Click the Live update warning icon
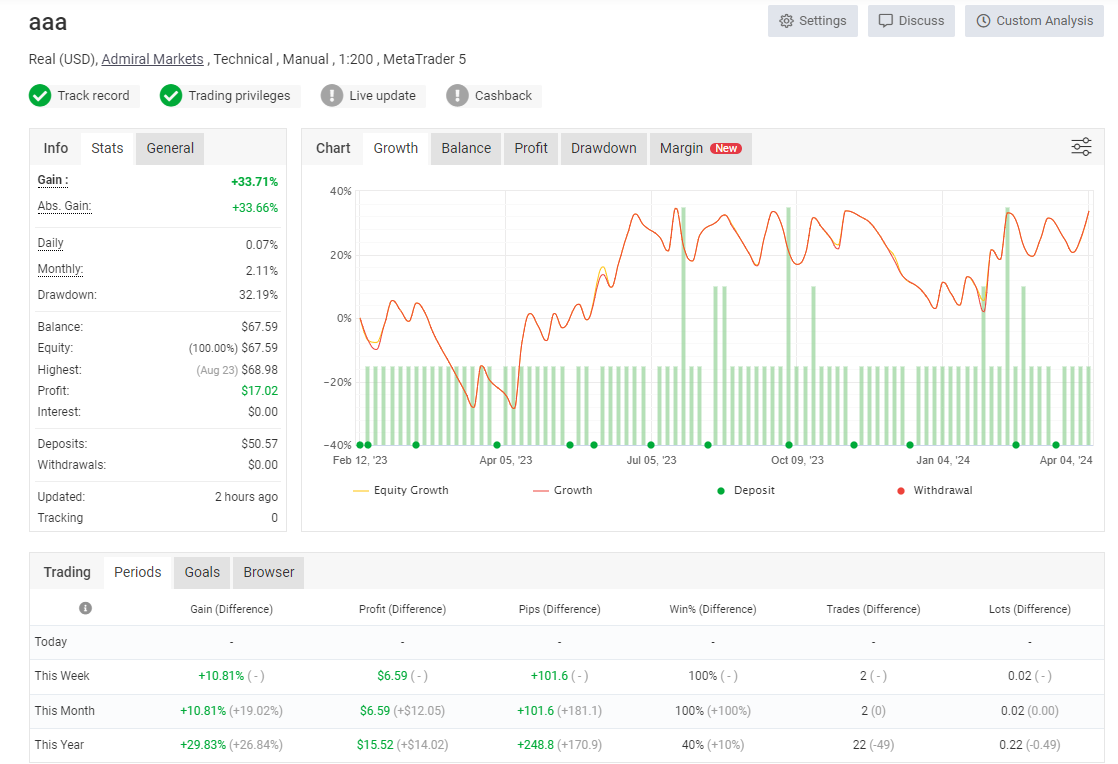The height and width of the screenshot is (764, 1118). pos(332,96)
